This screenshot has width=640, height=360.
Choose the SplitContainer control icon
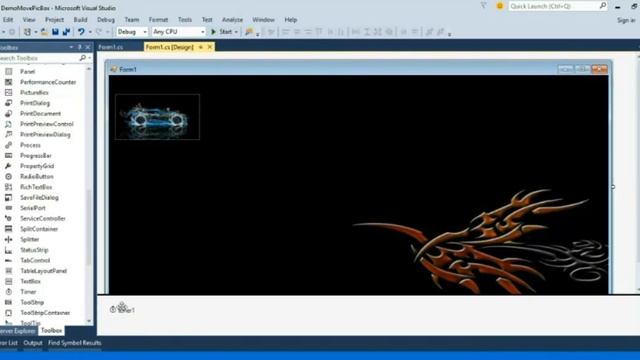pyautogui.click(x=9, y=229)
